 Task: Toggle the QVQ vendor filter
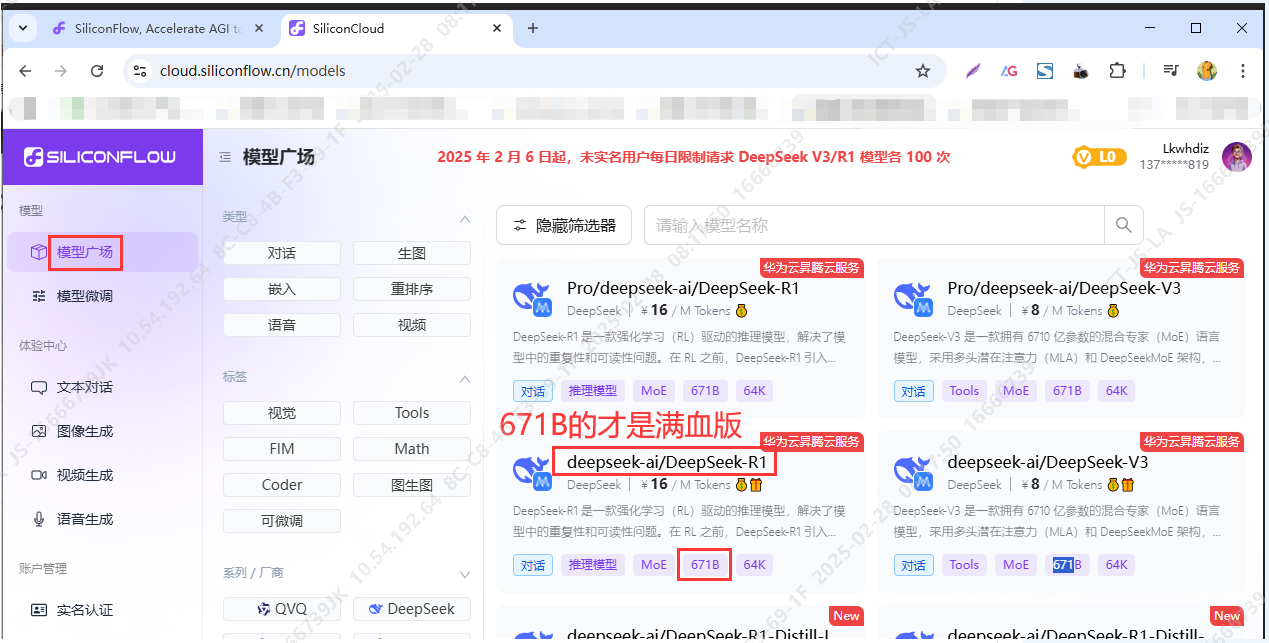(x=282, y=609)
